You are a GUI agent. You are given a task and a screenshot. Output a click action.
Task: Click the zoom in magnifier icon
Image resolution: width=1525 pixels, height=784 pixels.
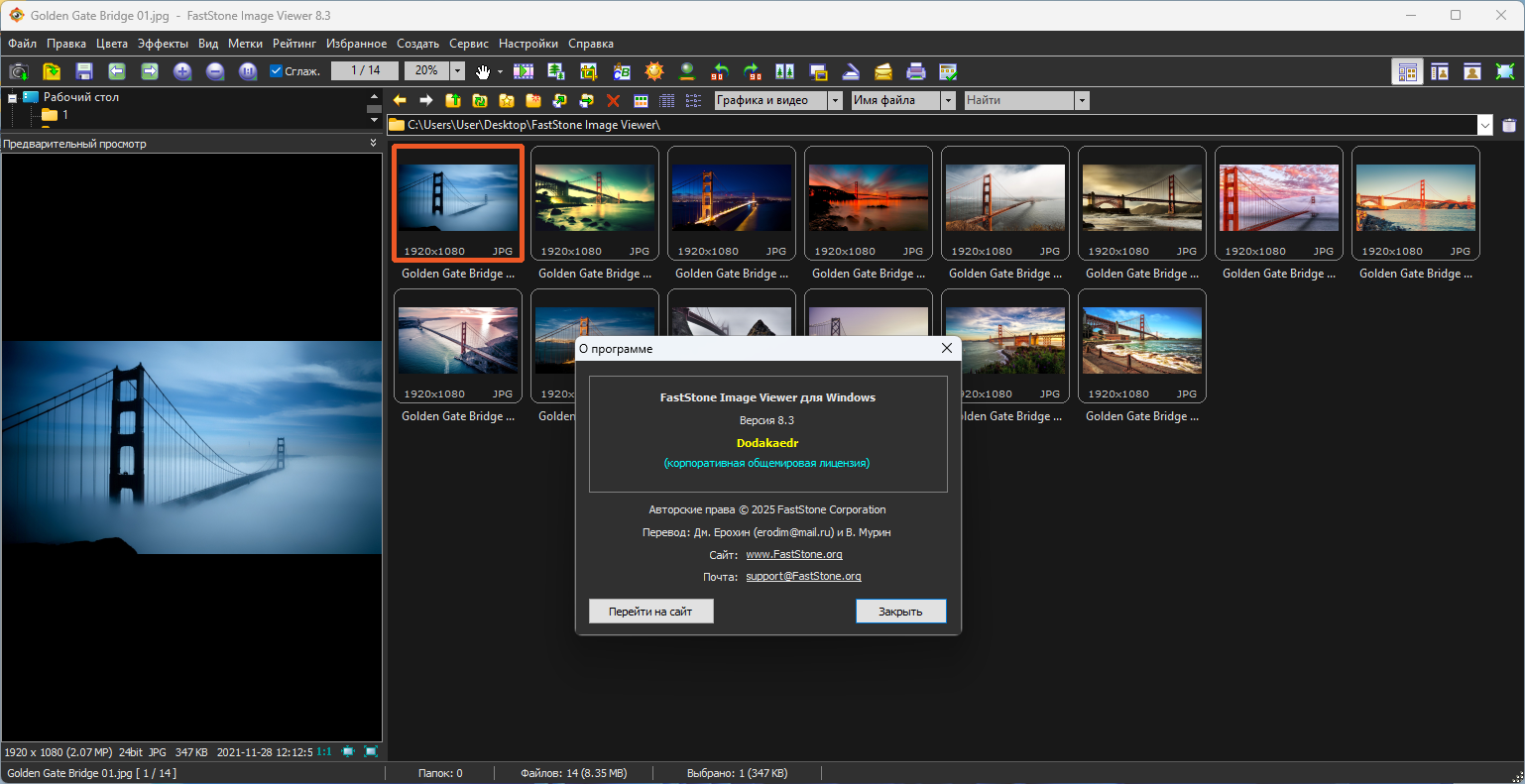pyautogui.click(x=182, y=71)
